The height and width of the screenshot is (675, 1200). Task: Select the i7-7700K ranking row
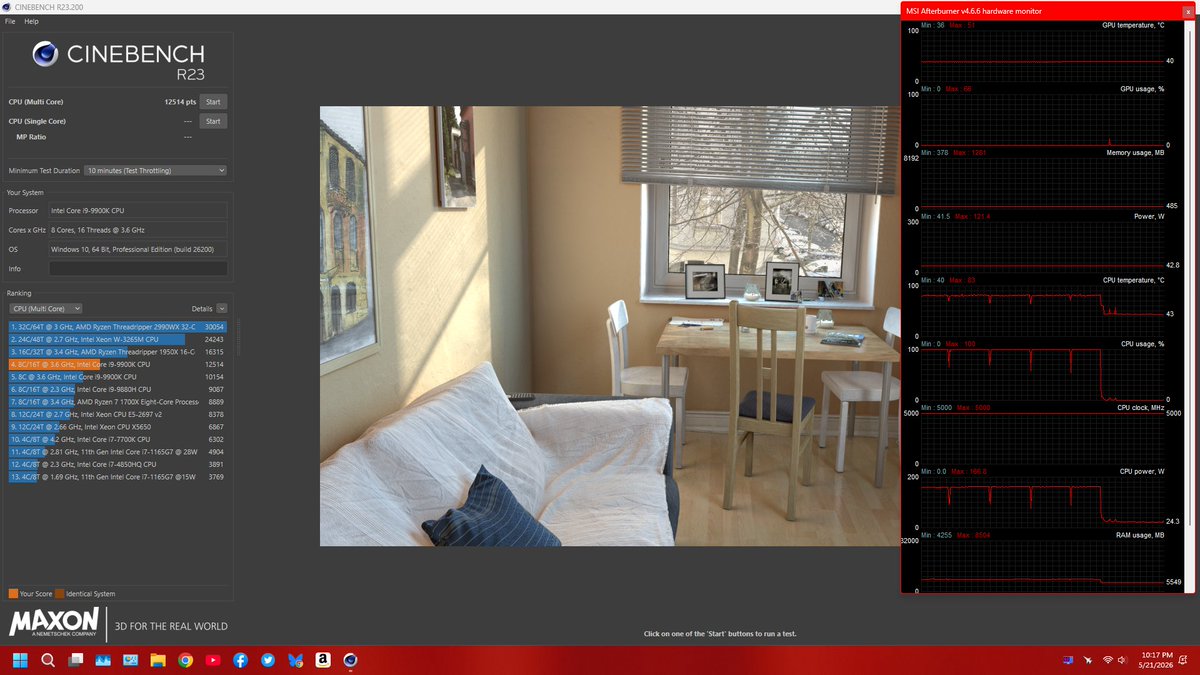[x=118, y=439]
